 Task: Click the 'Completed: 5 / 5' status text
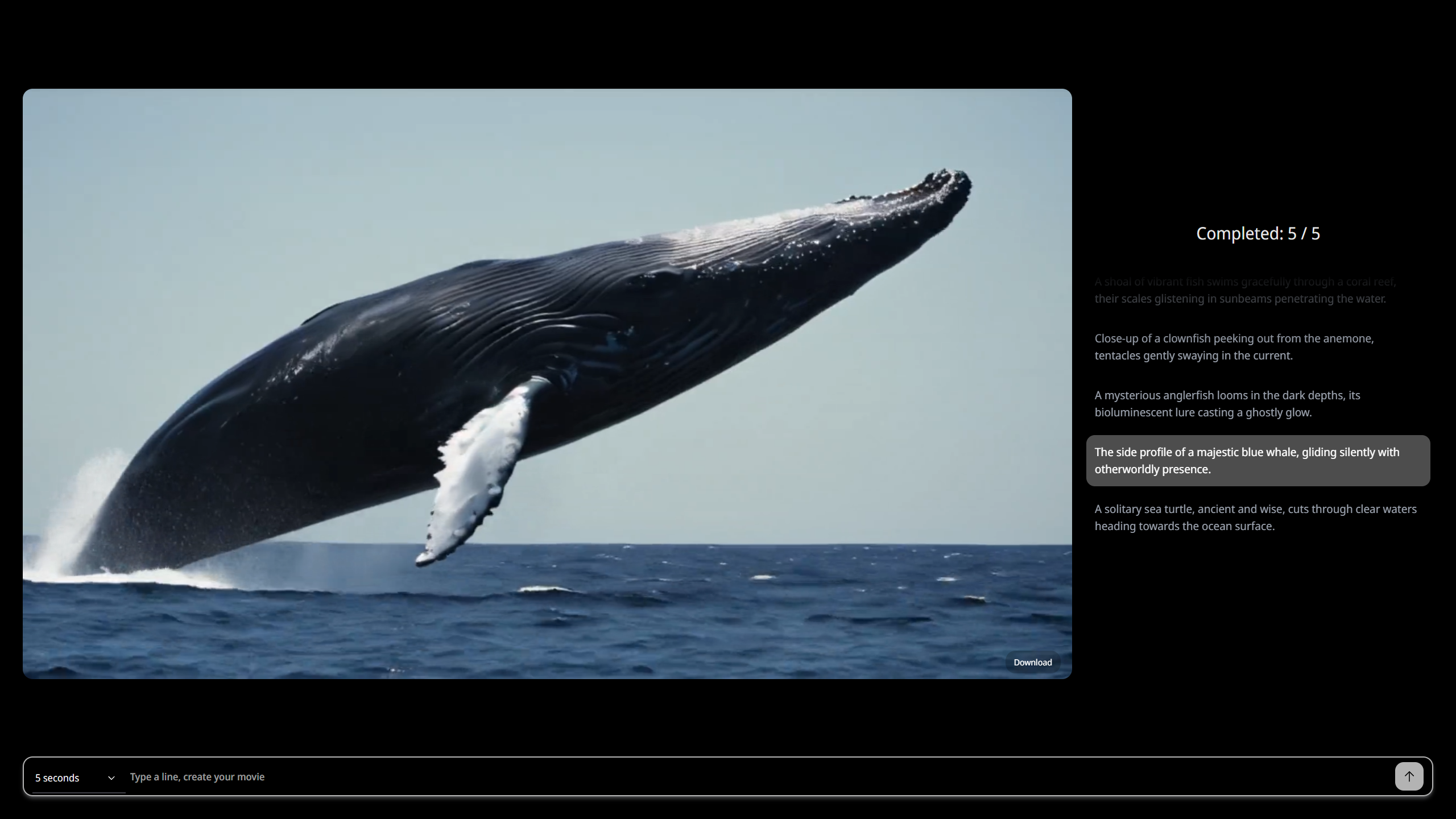point(1258,233)
